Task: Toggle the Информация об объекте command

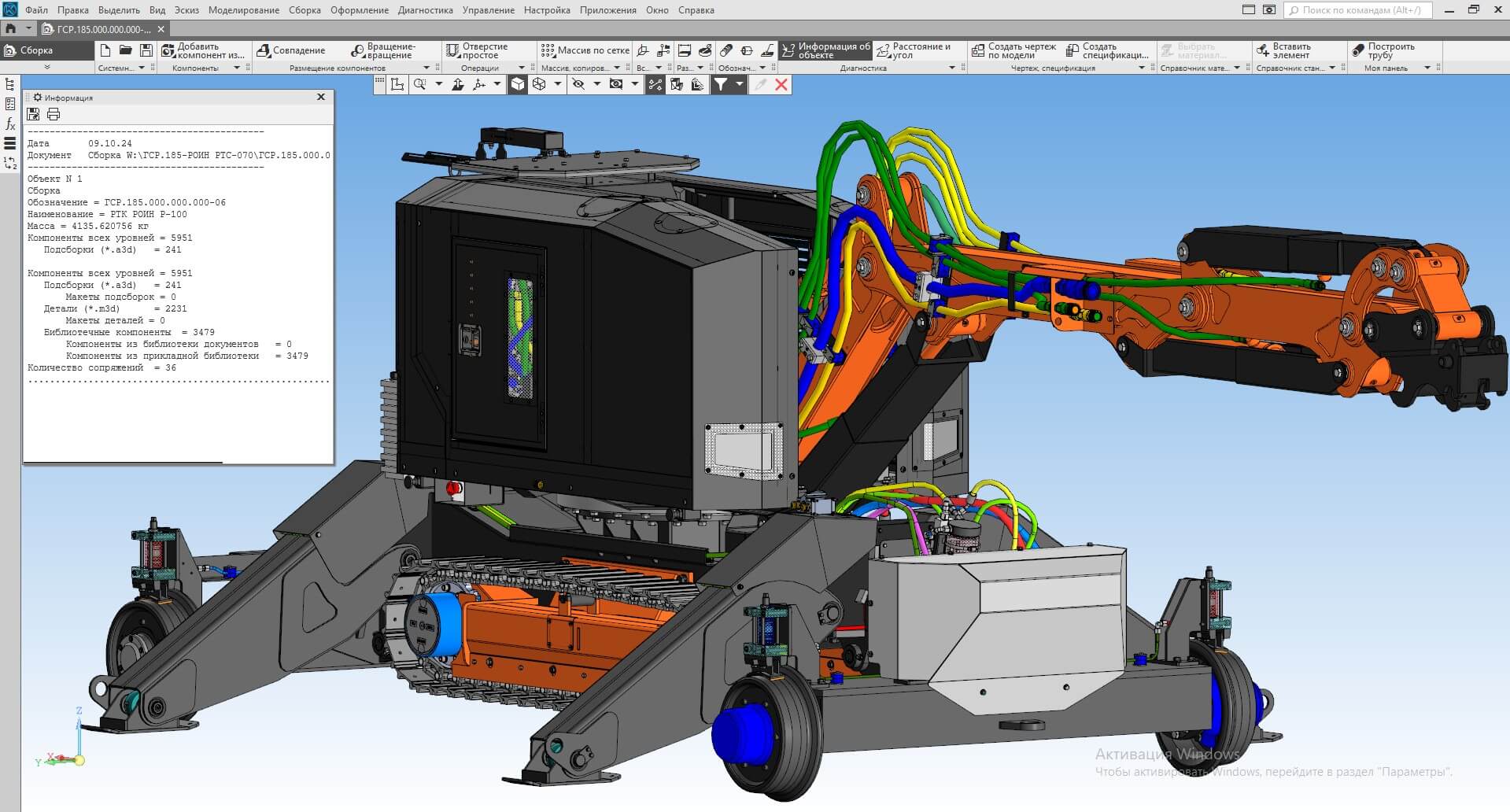Action: [825, 51]
